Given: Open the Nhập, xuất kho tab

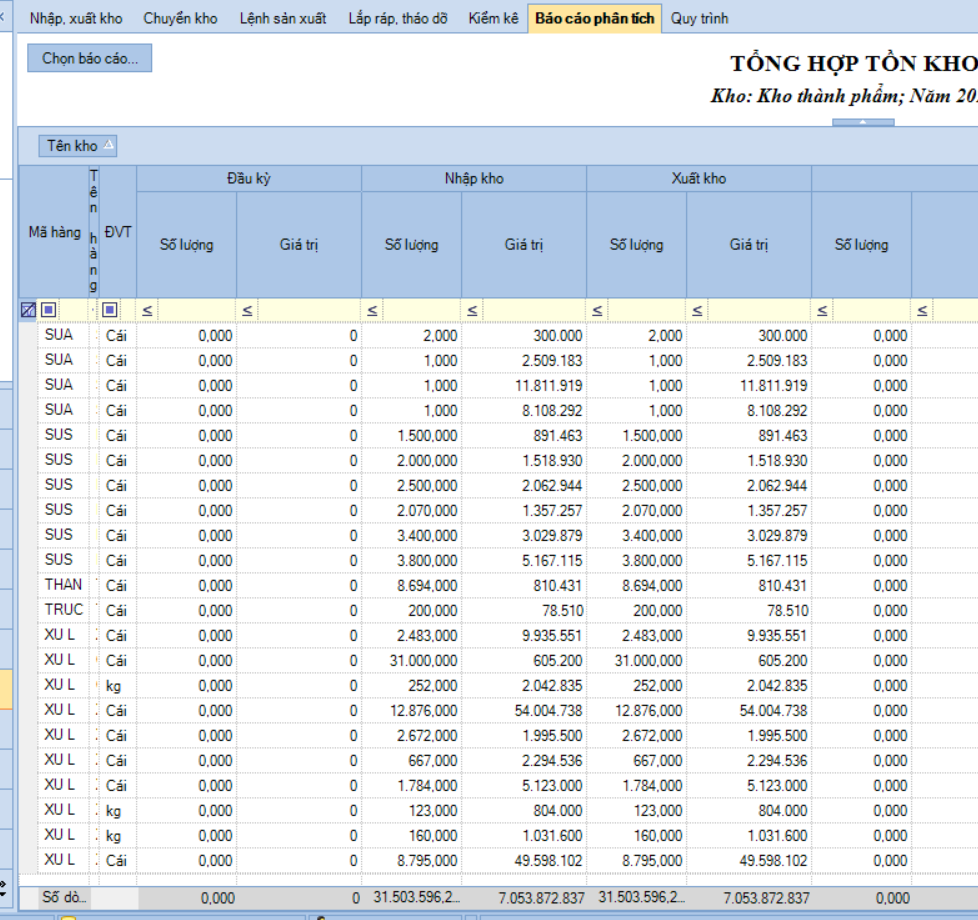Looking at the screenshot, I should (x=76, y=18).
